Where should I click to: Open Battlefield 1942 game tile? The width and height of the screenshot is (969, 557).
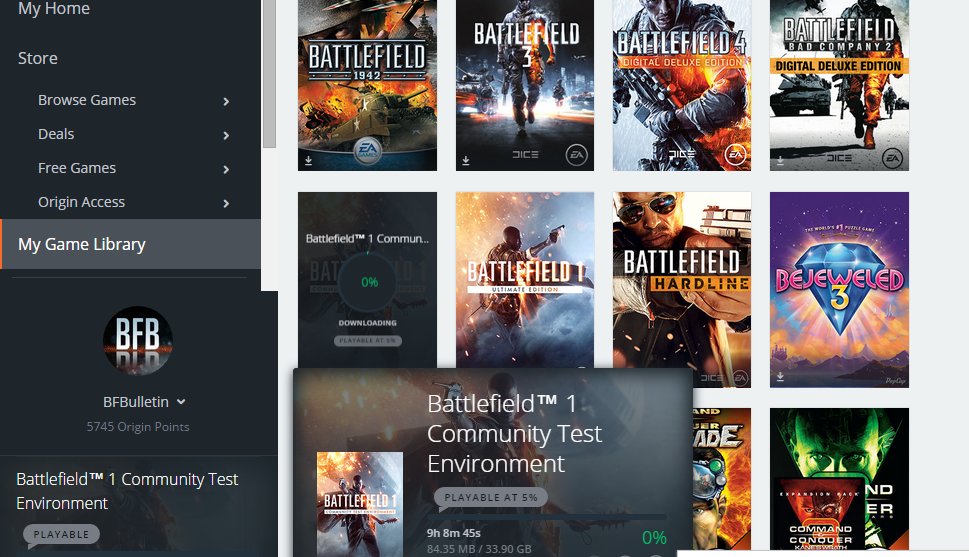pos(367,85)
